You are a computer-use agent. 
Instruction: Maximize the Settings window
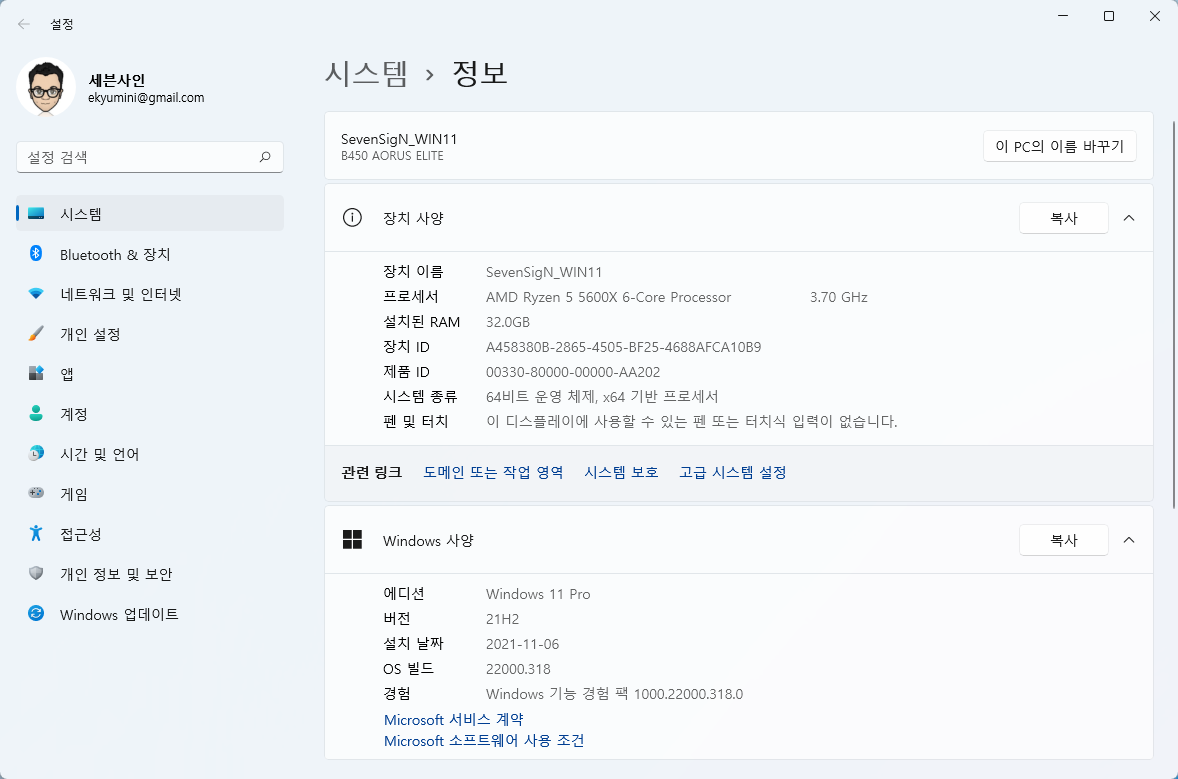pyautogui.click(x=1108, y=16)
